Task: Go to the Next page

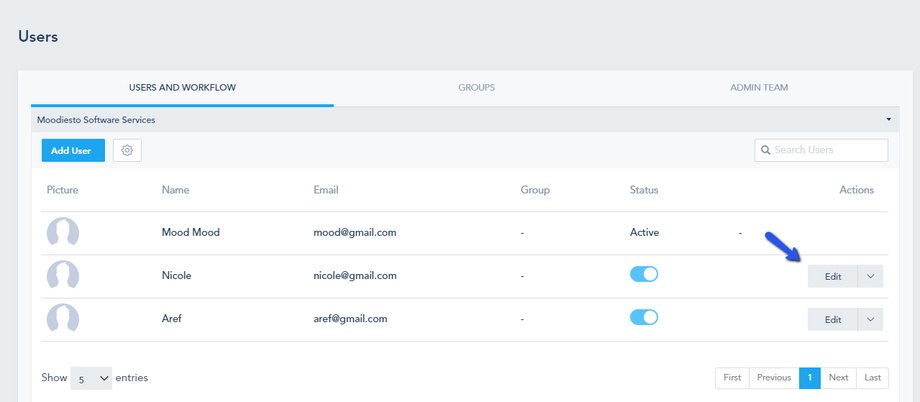Action: point(838,378)
